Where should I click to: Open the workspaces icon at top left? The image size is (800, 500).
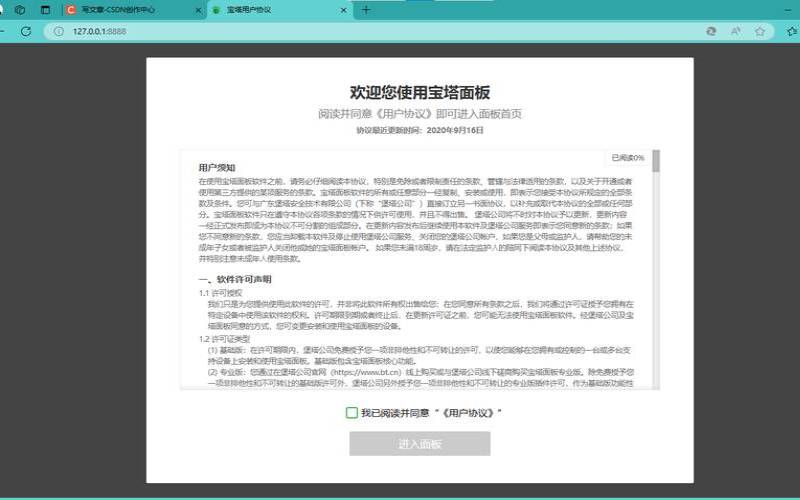click(x=20, y=10)
